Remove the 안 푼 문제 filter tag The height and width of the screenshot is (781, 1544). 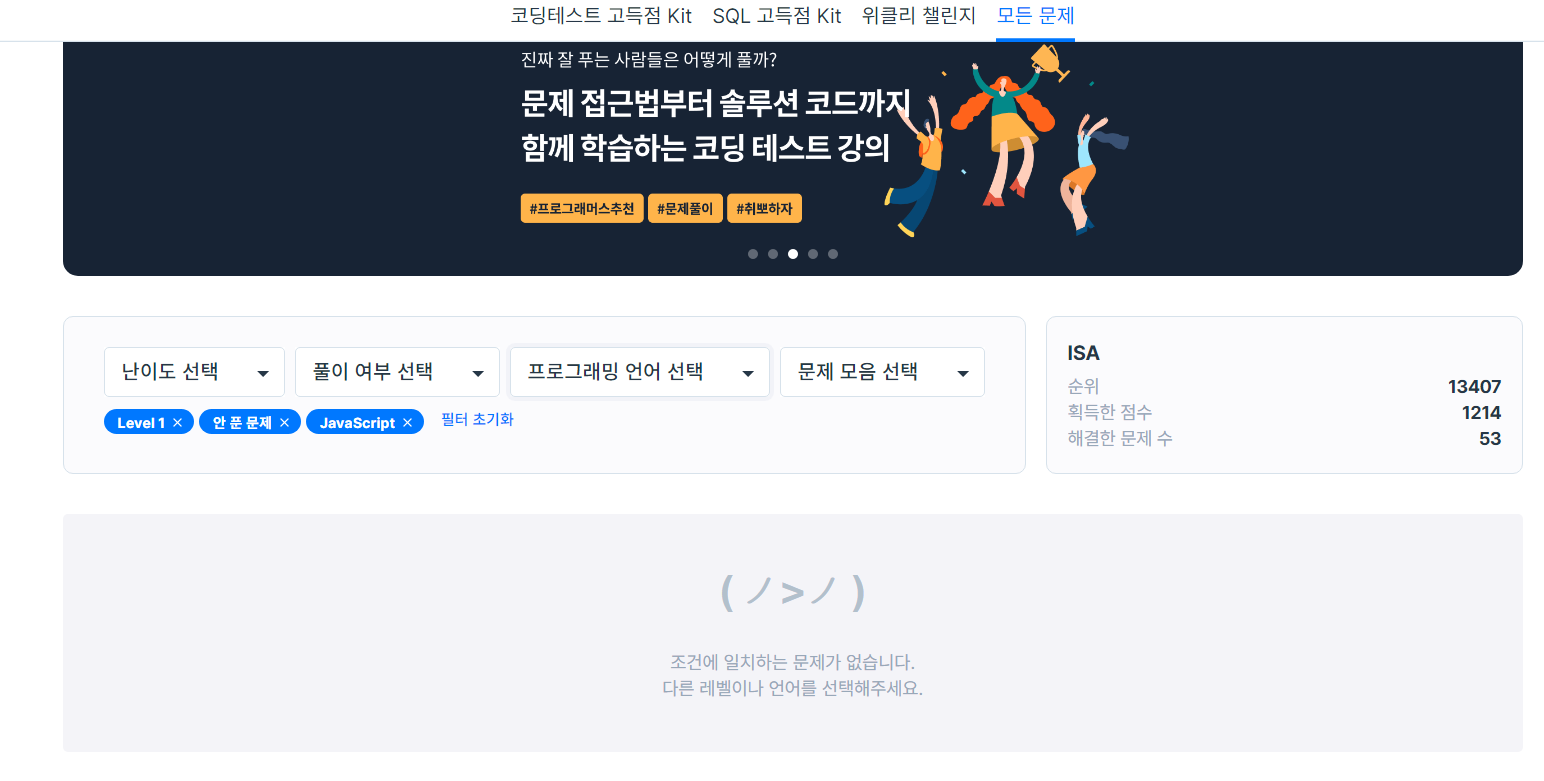[x=284, y=423]
